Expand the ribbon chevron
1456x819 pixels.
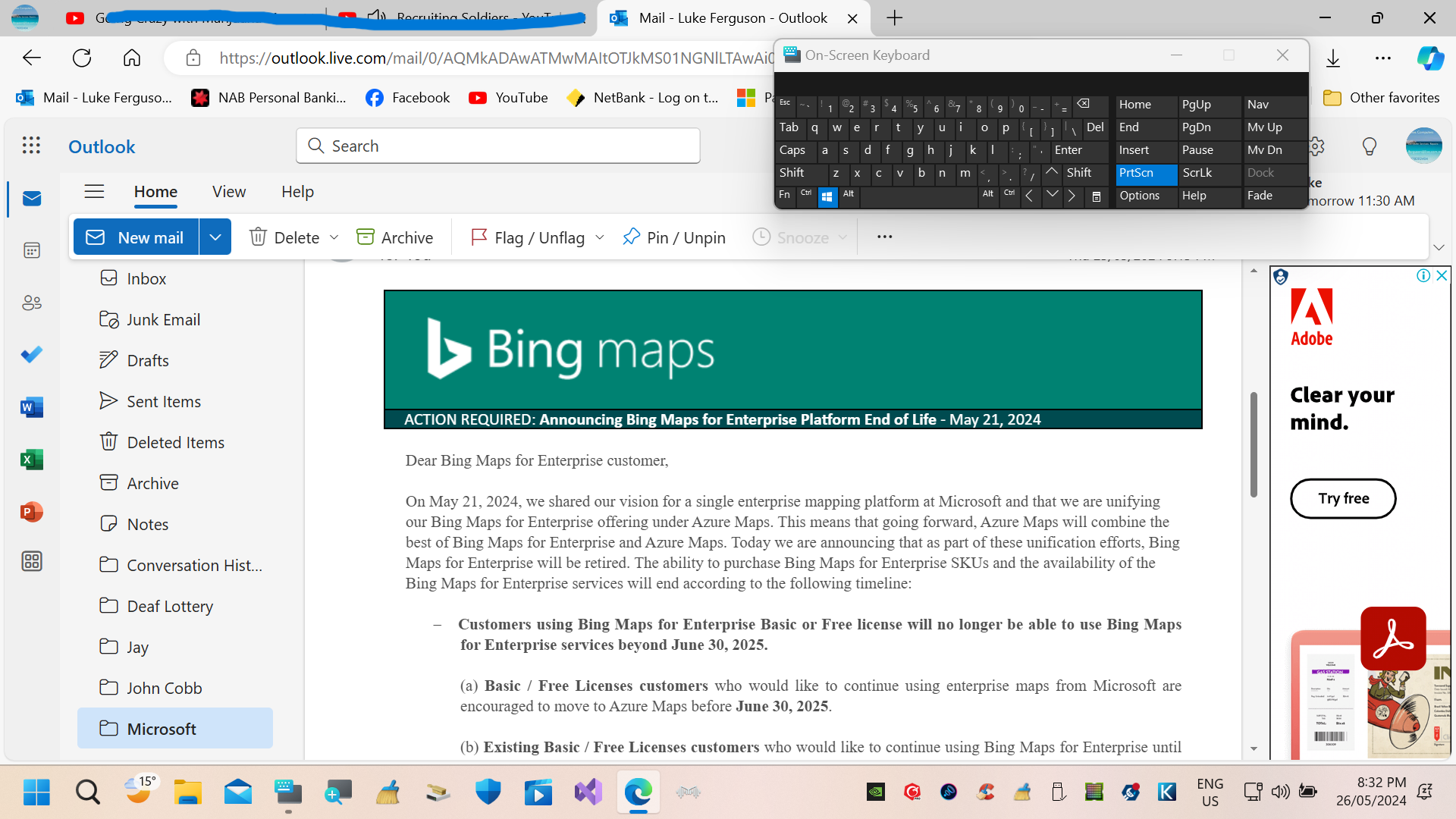(1439, 248)
